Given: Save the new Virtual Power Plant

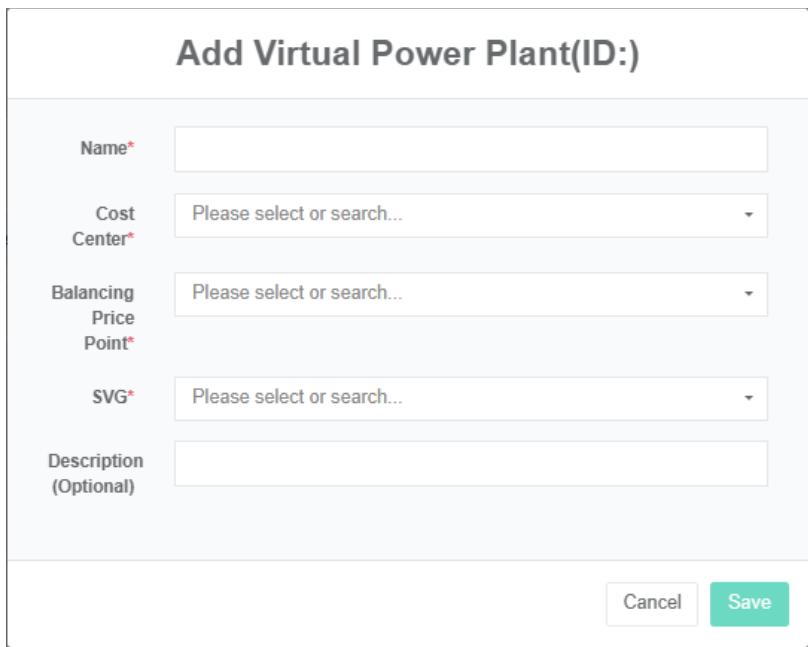Looking at the screenshot, I should 749,603.
